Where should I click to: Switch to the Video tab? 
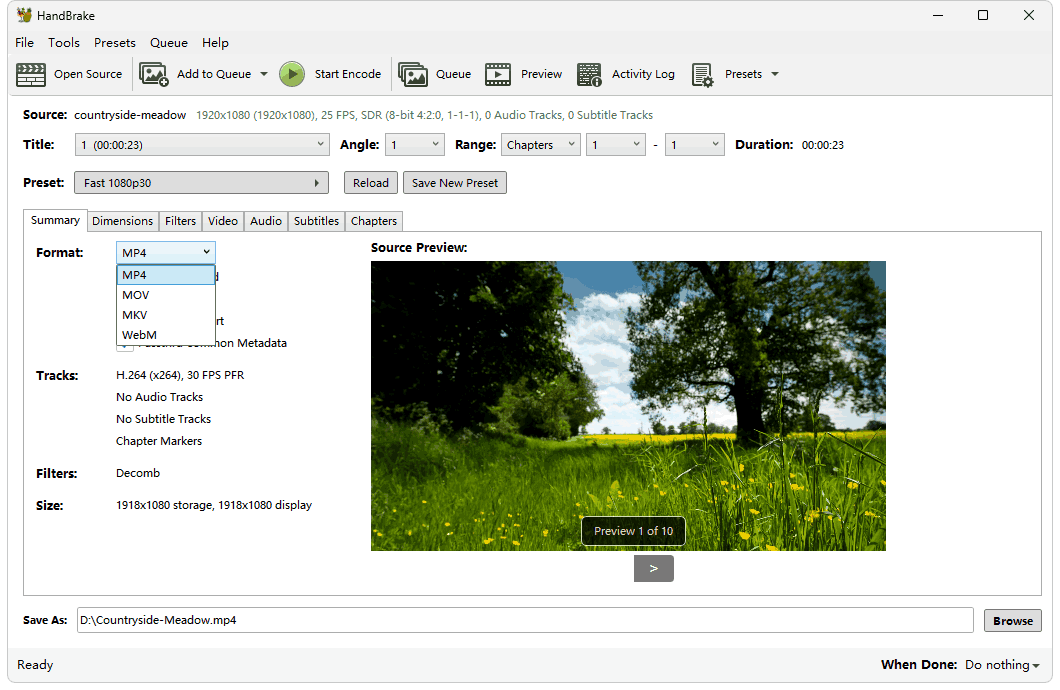[222, 221]
